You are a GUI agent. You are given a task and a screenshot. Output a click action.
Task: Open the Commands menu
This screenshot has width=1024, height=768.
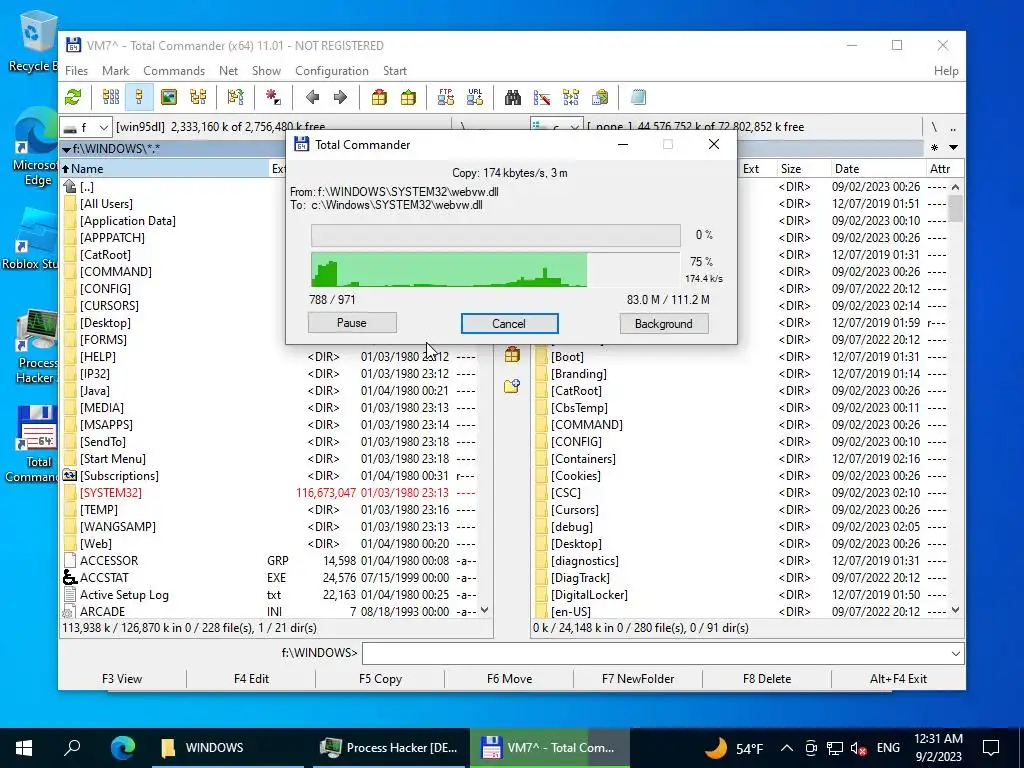click(174, 71)
